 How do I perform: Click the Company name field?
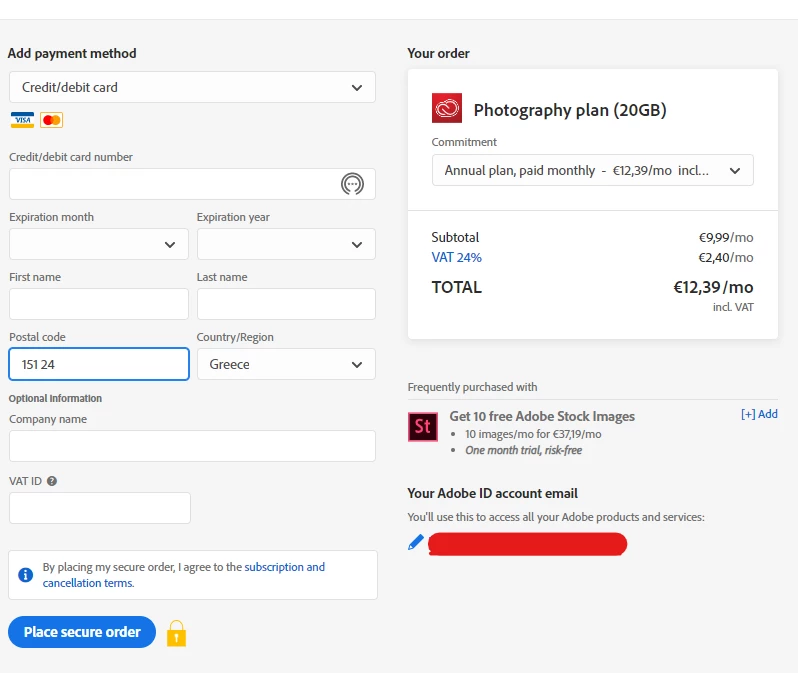click(192, 446)
